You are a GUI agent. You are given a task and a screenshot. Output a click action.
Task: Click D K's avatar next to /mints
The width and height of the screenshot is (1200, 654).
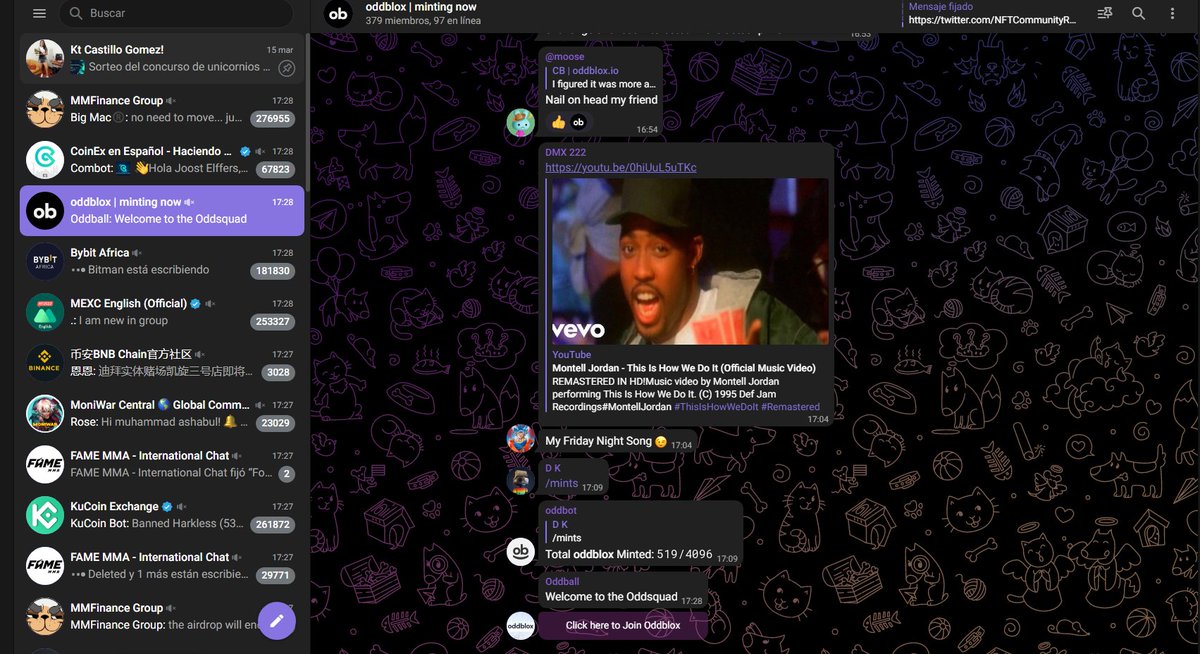pos(520,481)
